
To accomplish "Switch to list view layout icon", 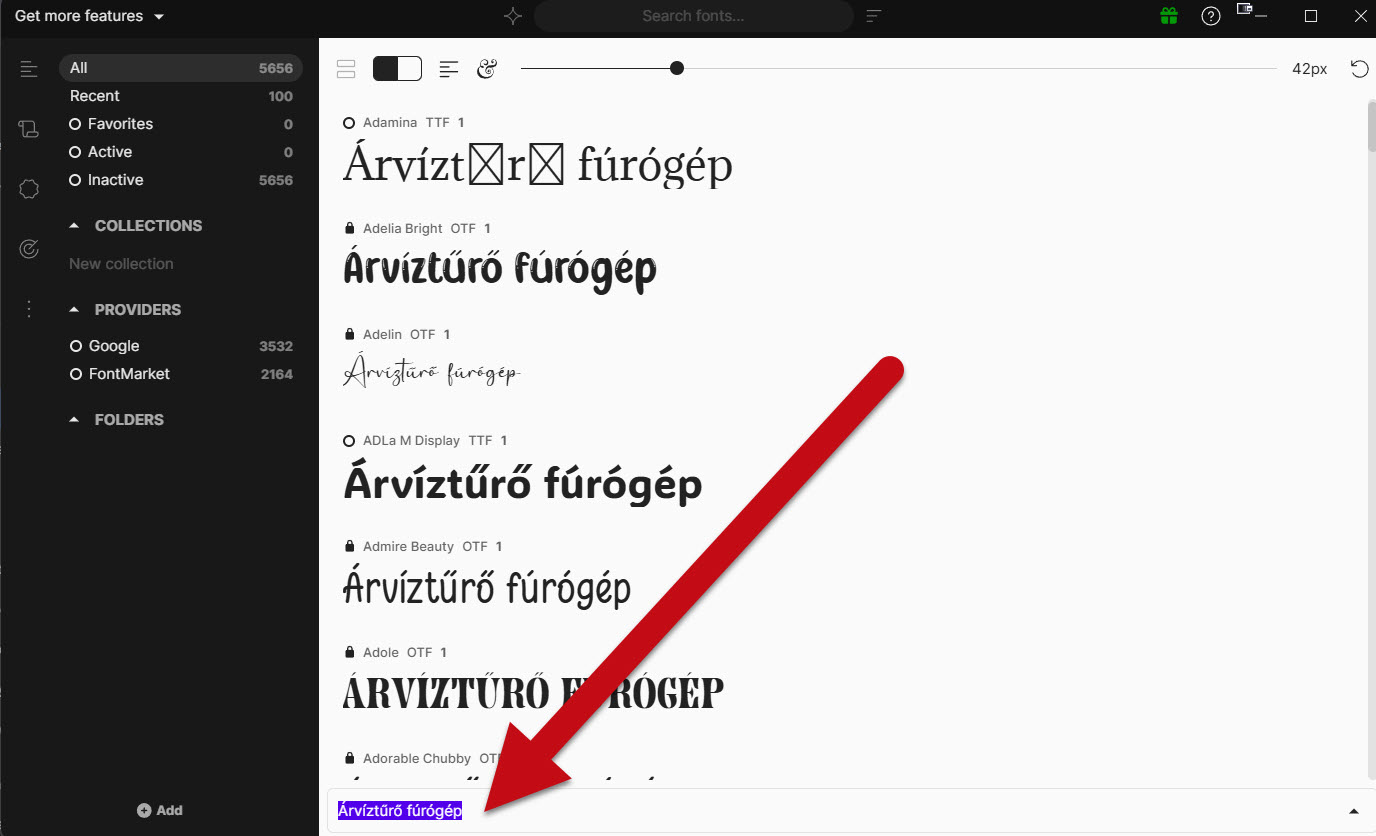I will [x=346, y=69].
